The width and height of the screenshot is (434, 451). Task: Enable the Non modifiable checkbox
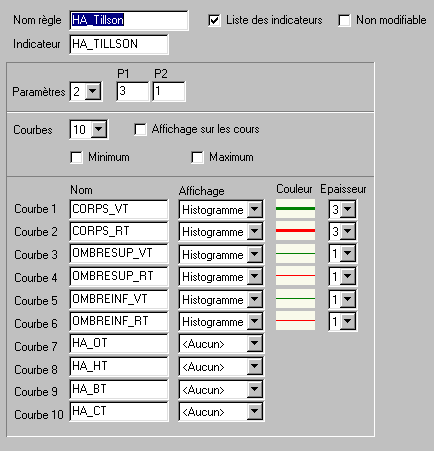[x=344, y=20]
